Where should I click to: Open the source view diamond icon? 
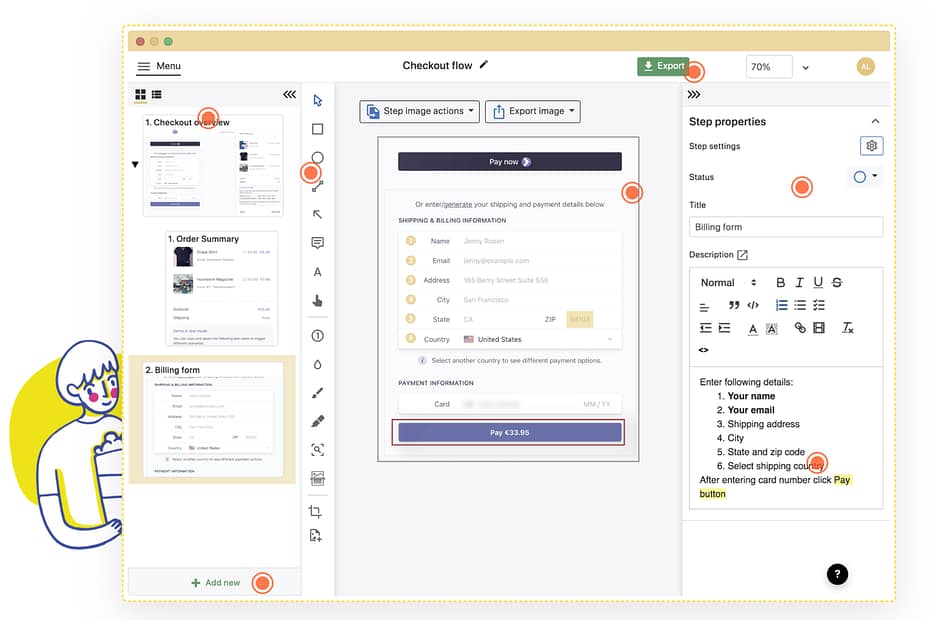(703, 350)
